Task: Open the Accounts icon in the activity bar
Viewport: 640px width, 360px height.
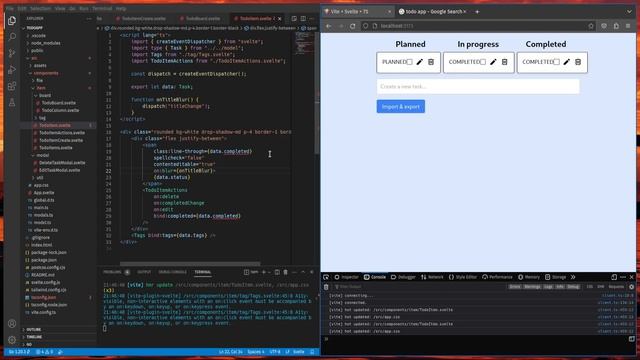Action: coord(12,324)
